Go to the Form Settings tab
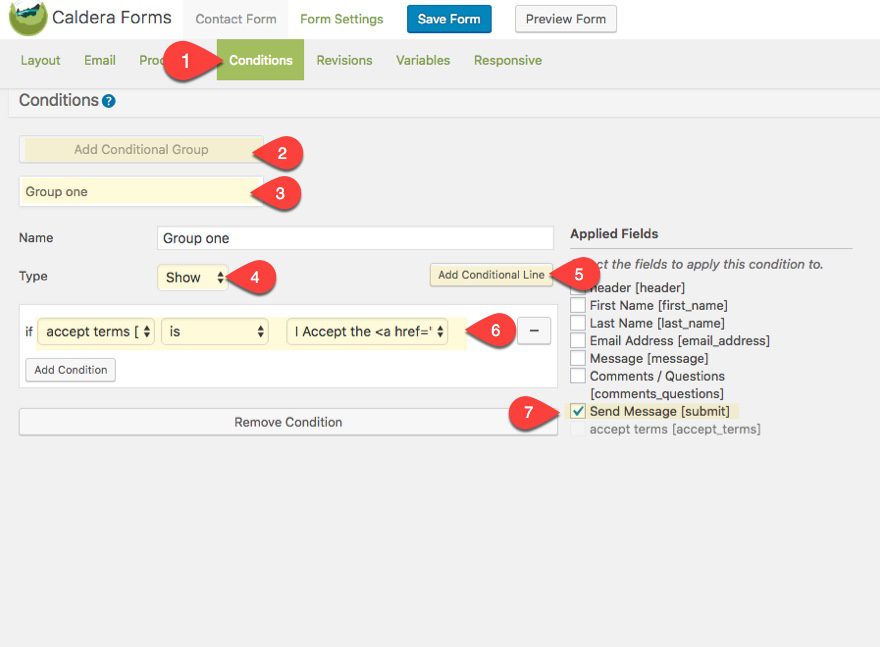This screenshot has width=880, height=647. pyautogui.click(x=341, y=19)
